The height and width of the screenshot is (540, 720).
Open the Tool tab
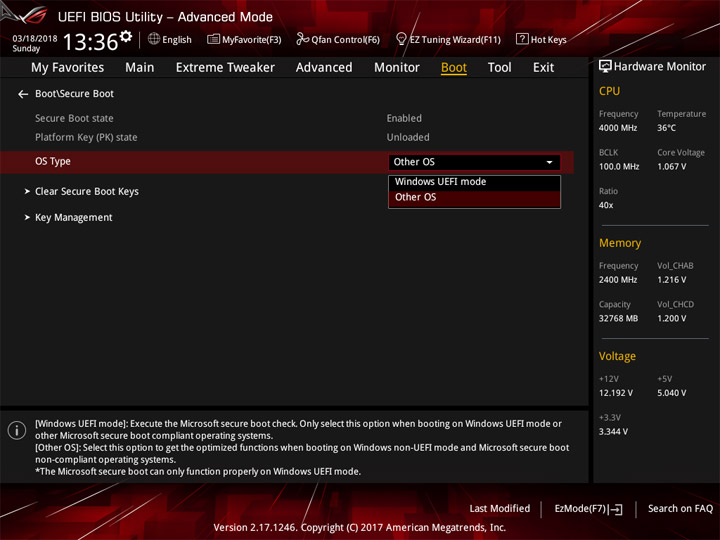[500, 68]
